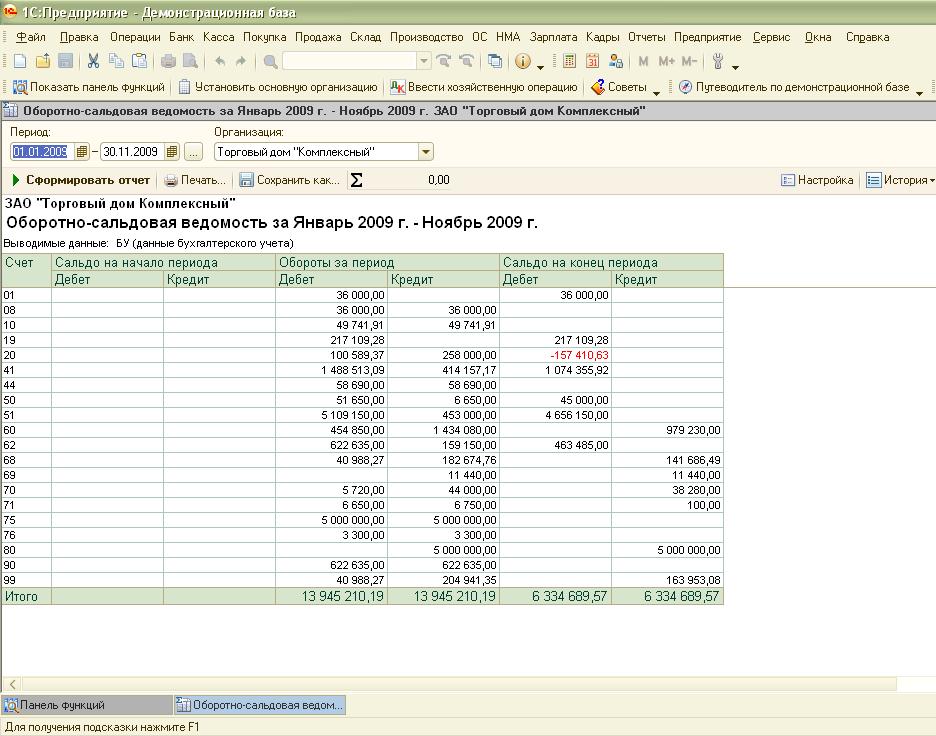This screenshot has width=936, height=736.
Task: Click the end date field 30.11.2009
Action: (132, 152)
